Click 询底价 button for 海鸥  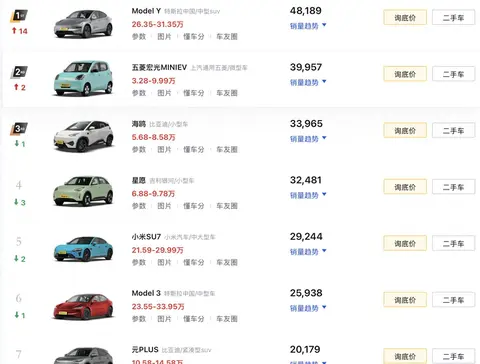point(405,130)
